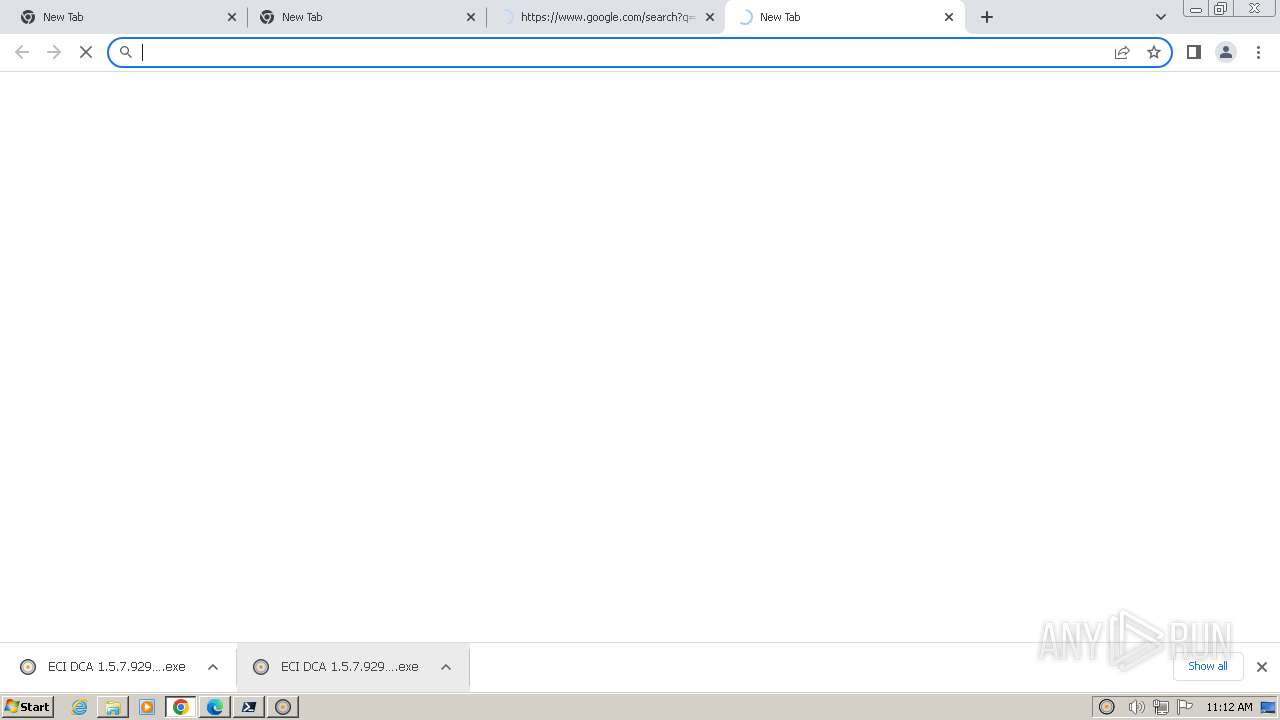1280x720 pixels.
Task: Open the ECI DCA installer taskbar icon
Action: click(283, 707)
